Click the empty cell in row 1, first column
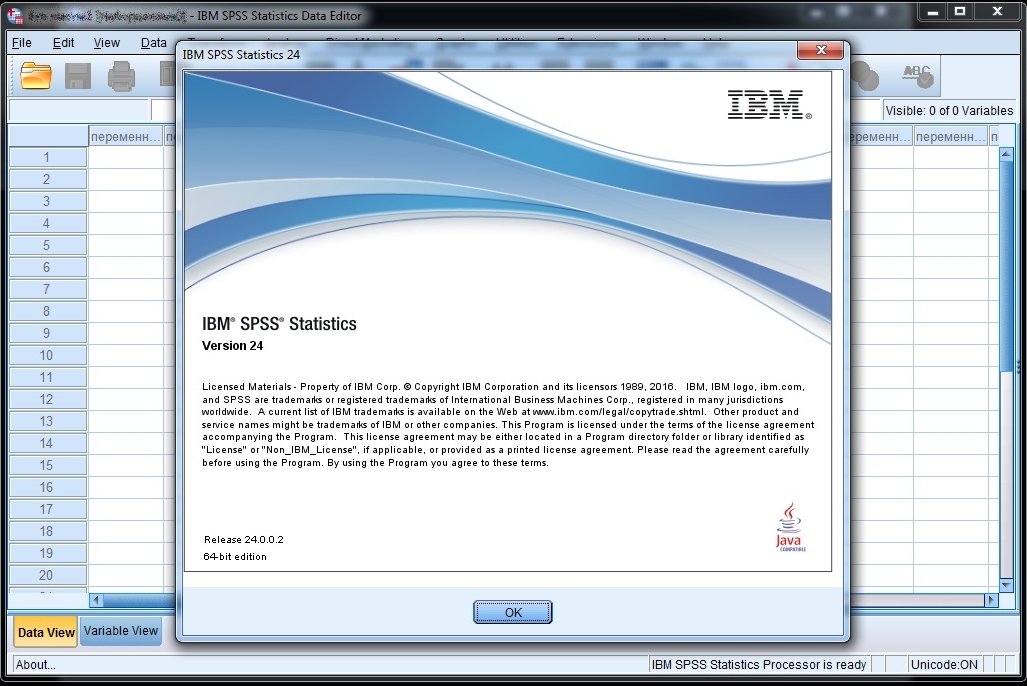 click(126, 157)
